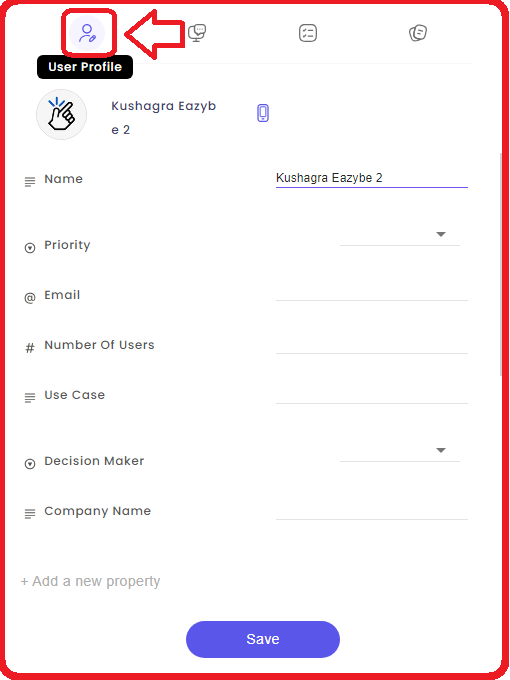Viewport: 510px width, 680px height.
Task: Click the circled arrow icon beside the Priority label
Action: coord(29,248)
